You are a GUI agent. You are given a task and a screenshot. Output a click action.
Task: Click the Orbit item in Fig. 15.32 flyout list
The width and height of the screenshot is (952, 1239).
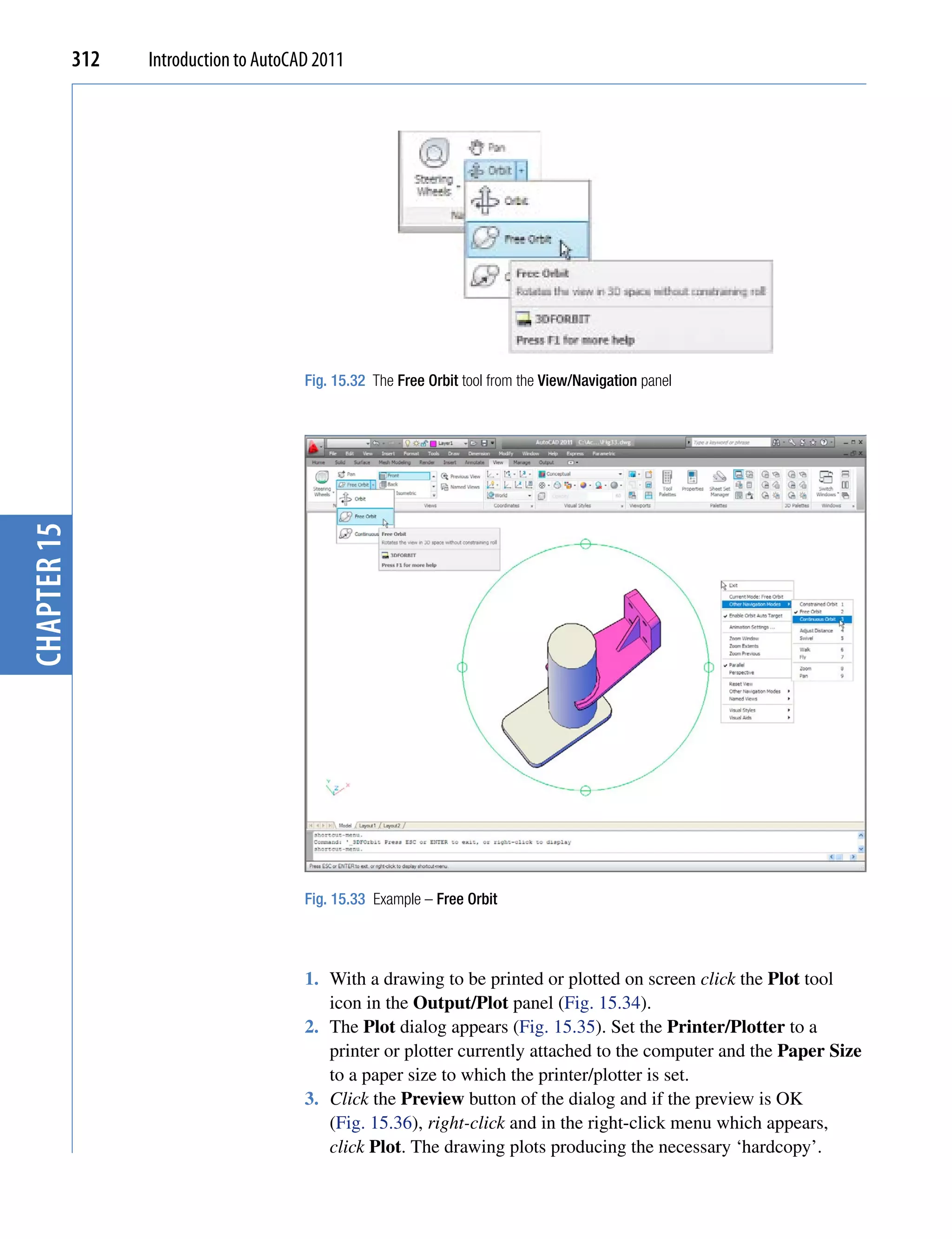click(527, 201)
